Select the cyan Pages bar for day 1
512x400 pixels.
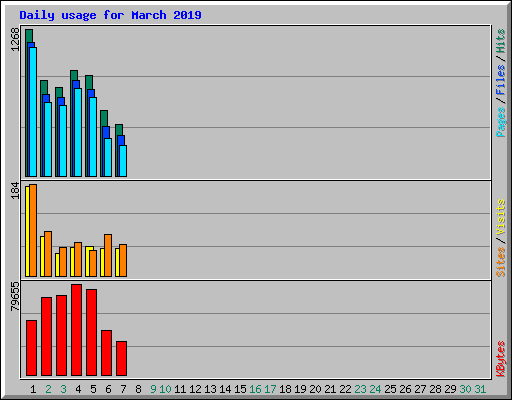click(x=33, y=112)
